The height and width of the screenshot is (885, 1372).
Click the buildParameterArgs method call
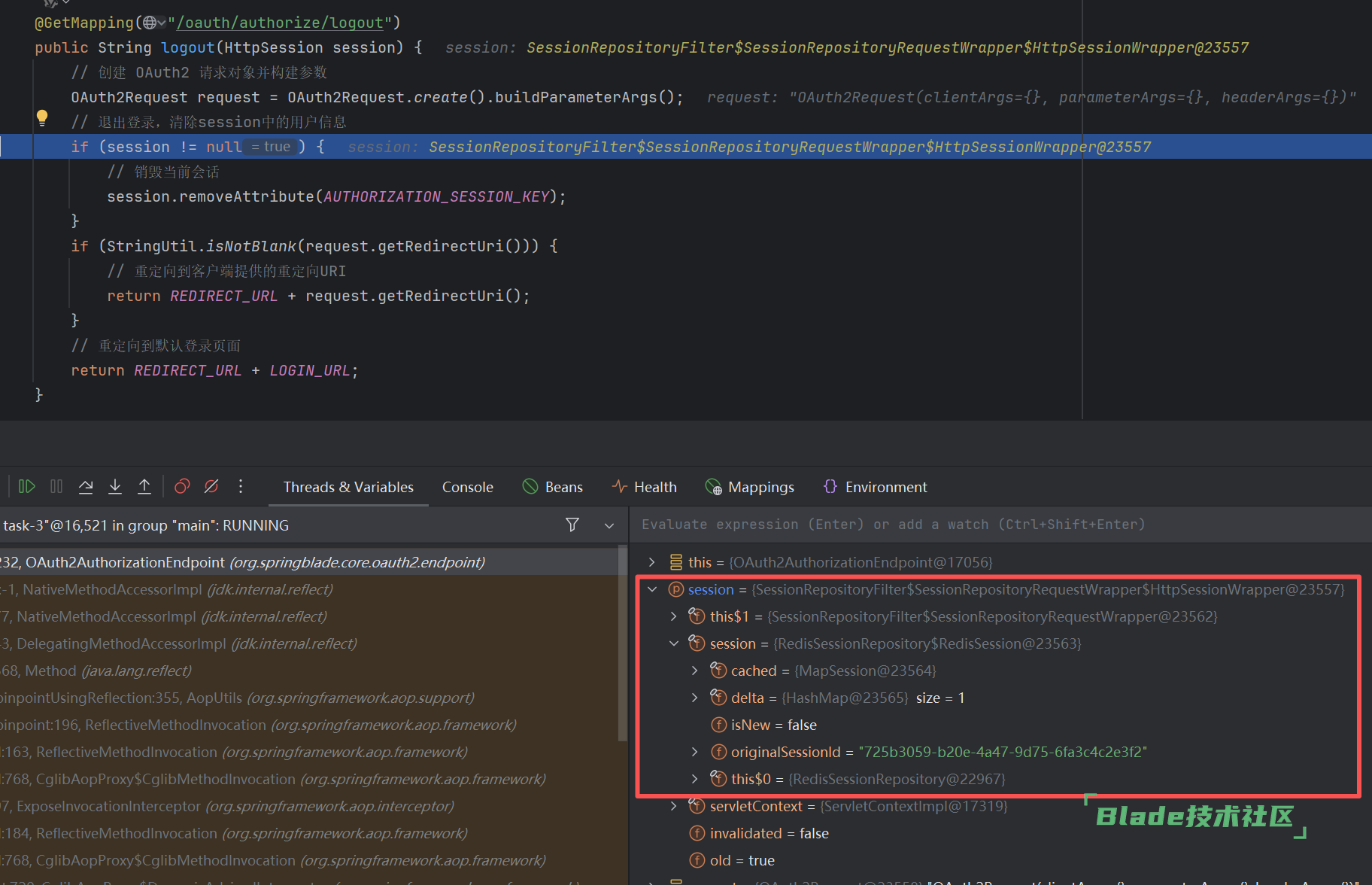[x=576, y=97]
